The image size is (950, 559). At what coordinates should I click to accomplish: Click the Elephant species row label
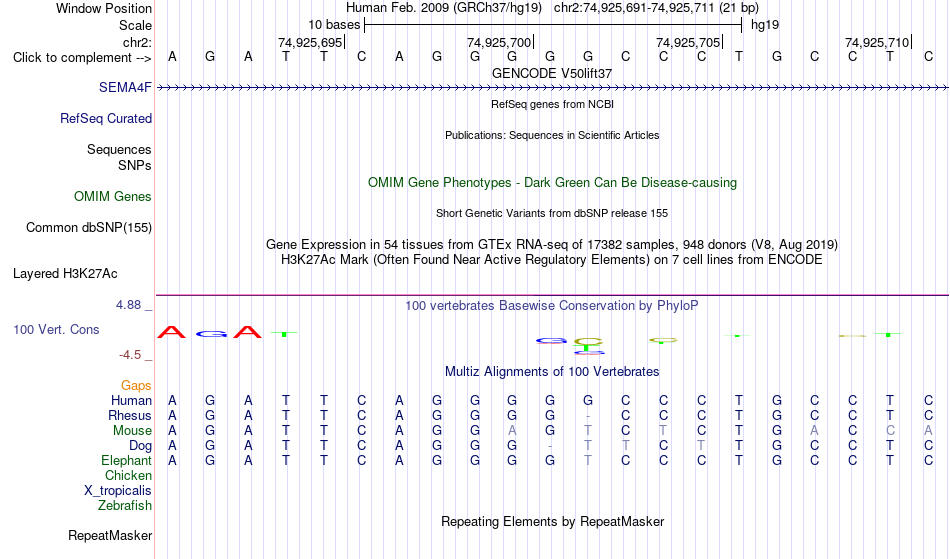pos(127,461)
